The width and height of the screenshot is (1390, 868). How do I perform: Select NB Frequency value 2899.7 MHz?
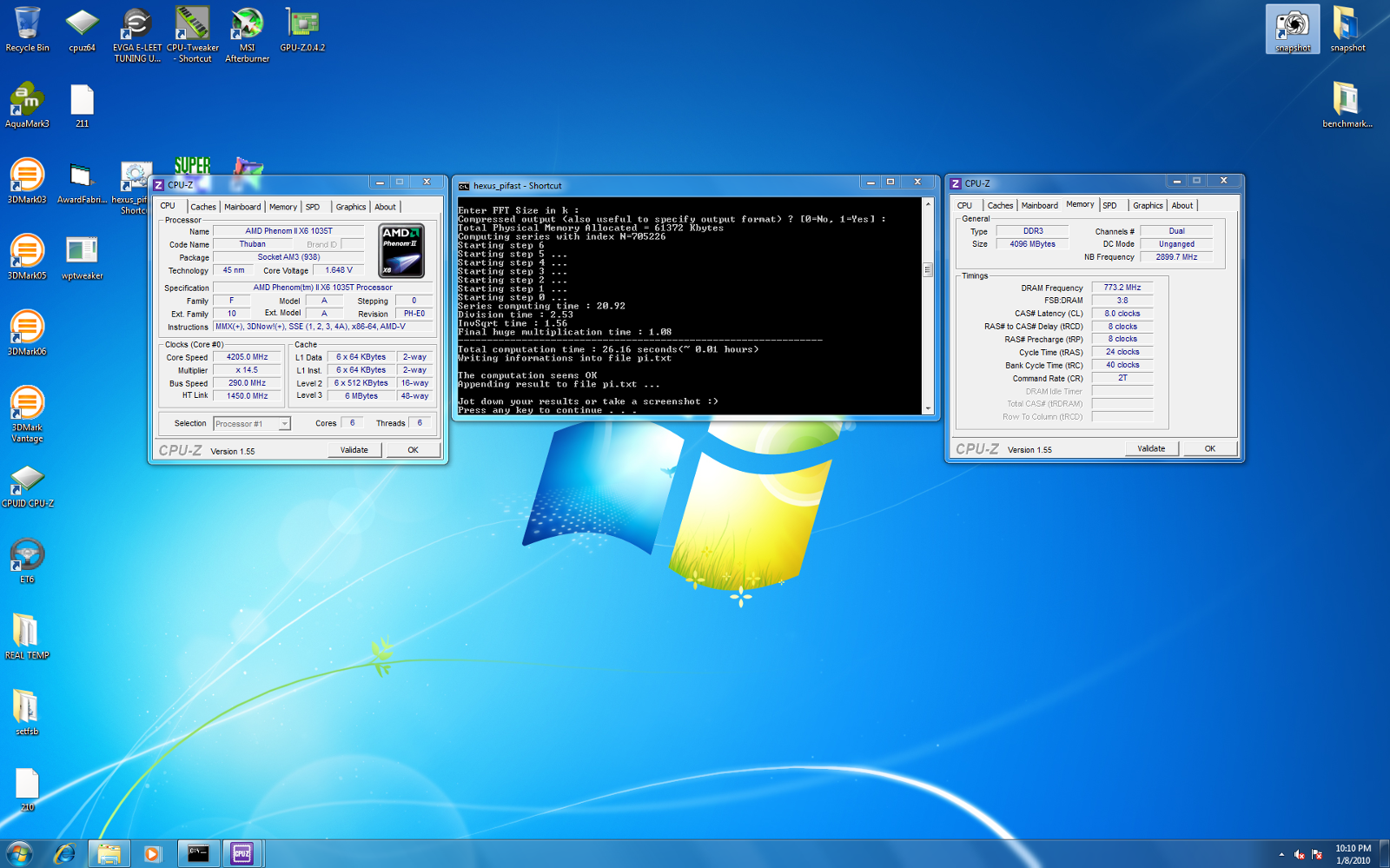point(1176,257)
